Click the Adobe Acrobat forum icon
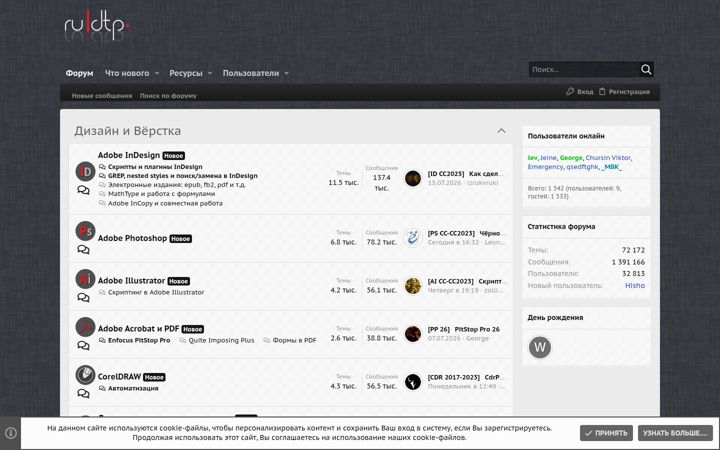The image size is (720, 450). pyautogui.click(x=85, y=326)
